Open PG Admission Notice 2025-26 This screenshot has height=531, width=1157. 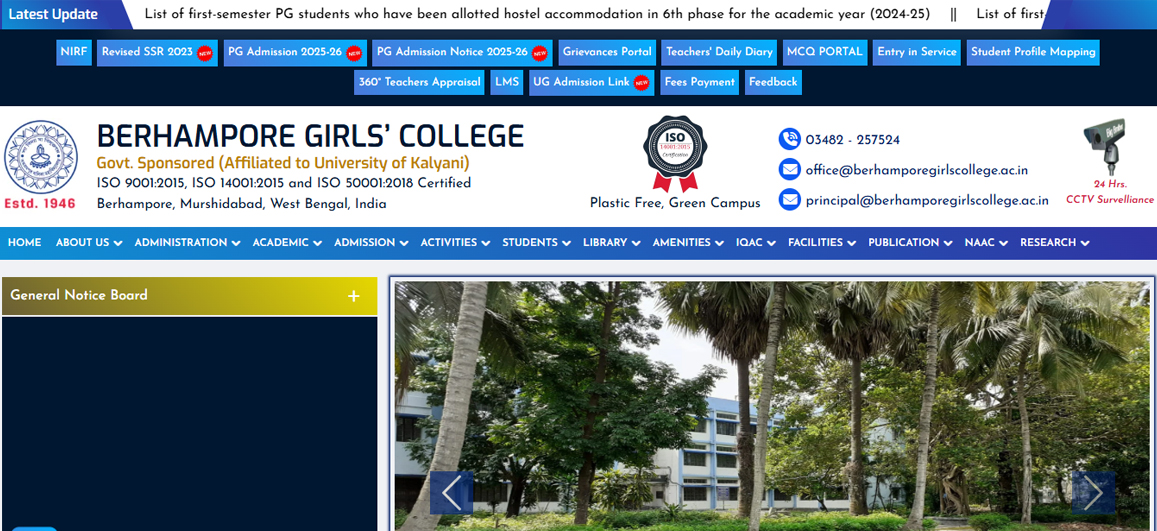462,52
